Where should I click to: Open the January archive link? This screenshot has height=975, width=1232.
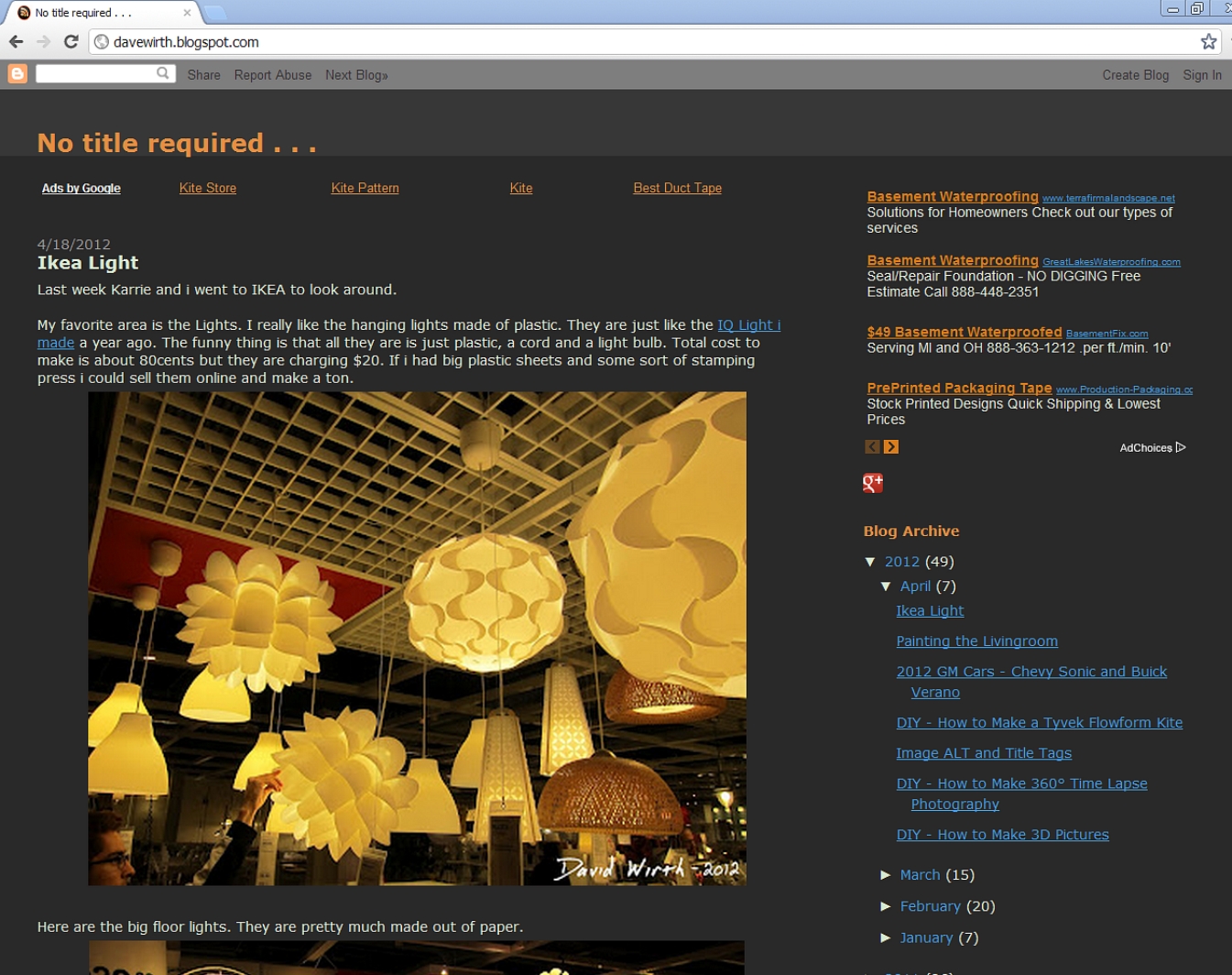(926, 937)
